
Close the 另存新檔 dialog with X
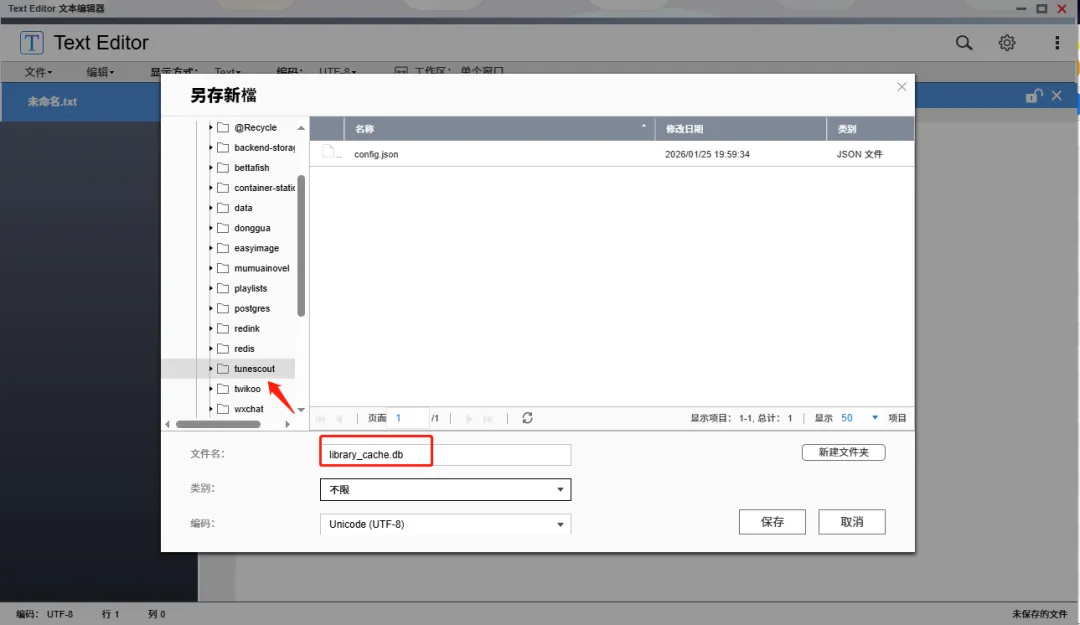(x=902, y=87)
